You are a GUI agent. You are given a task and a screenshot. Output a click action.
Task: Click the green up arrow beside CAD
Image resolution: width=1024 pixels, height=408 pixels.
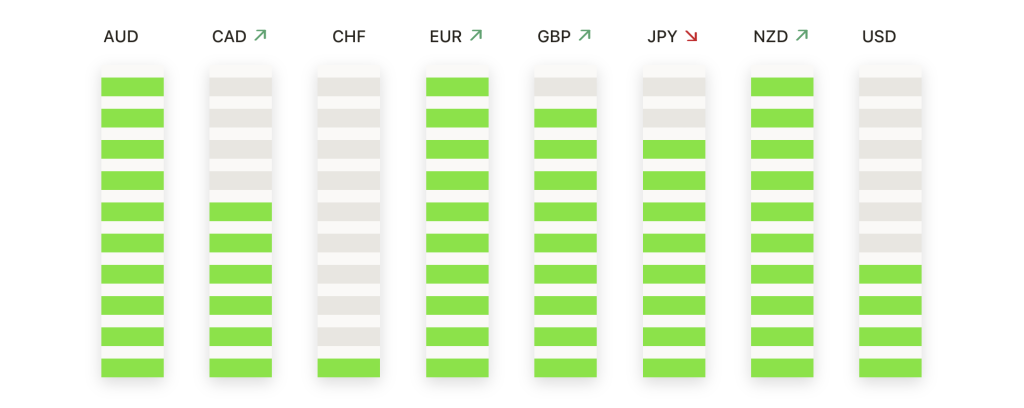click(261, 36)
